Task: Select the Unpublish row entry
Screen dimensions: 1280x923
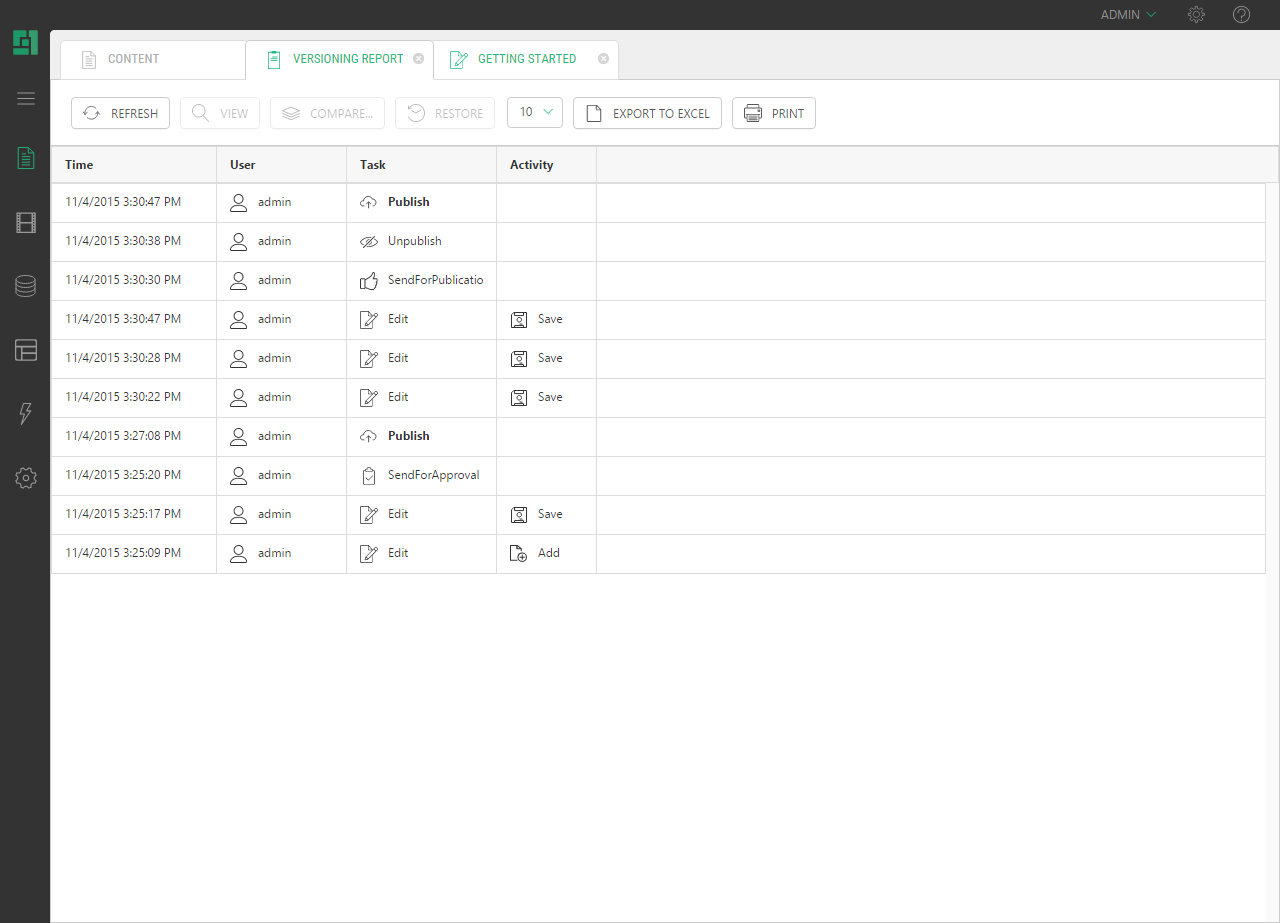Action: [414, 241]
